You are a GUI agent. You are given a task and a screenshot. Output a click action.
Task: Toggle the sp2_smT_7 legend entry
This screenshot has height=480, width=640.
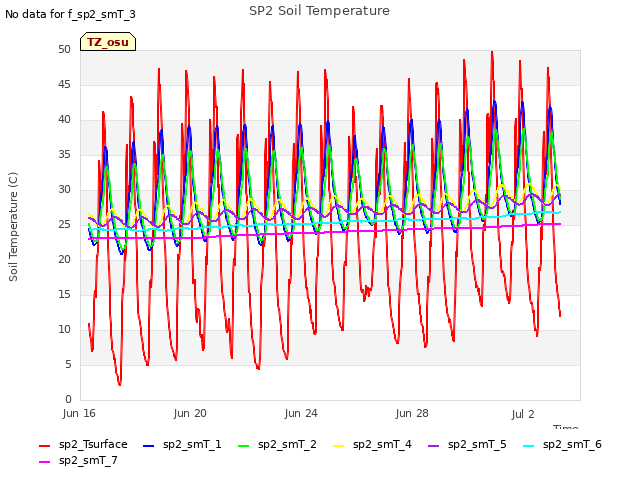pos(78,461)
